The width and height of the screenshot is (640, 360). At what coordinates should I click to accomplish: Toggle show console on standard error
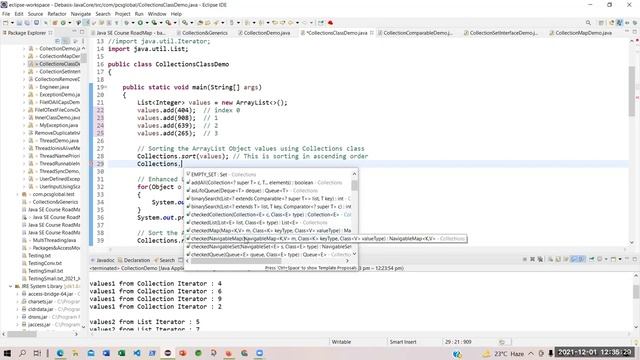tap(581, 259)
